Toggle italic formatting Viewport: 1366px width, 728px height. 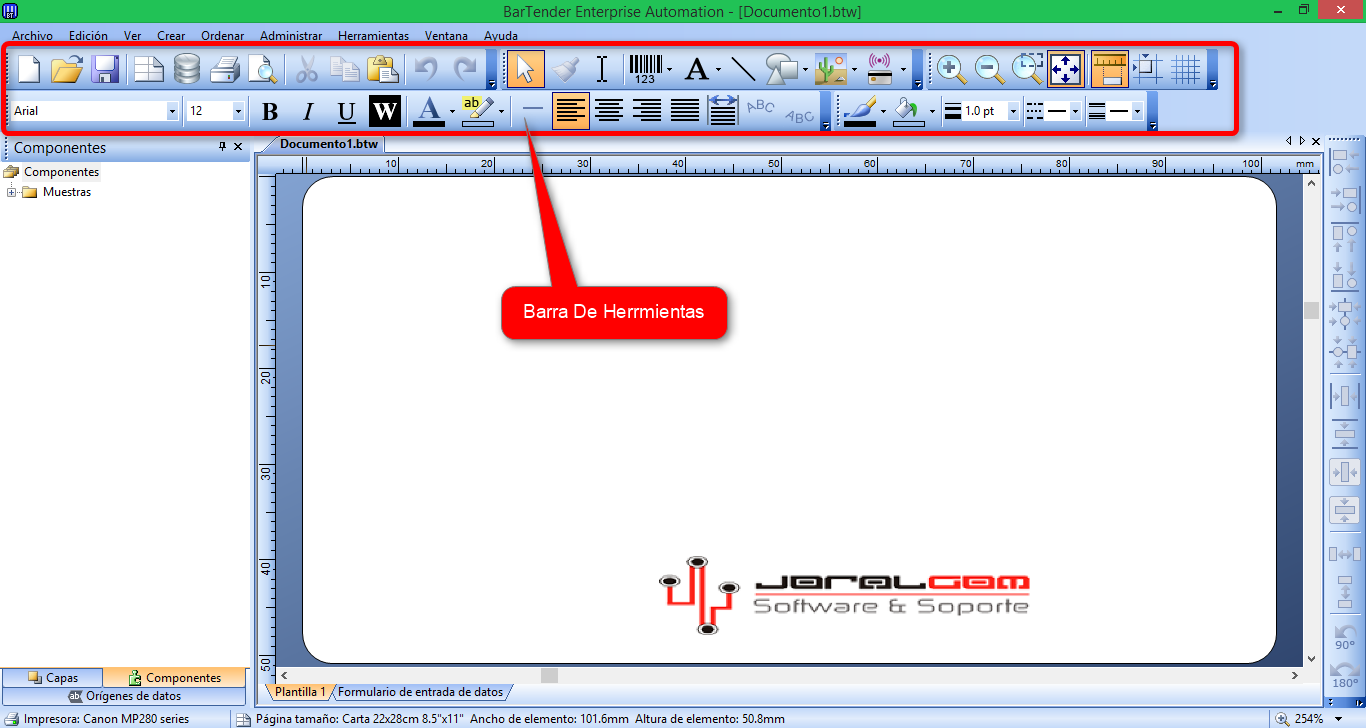(x=308, y=111)
